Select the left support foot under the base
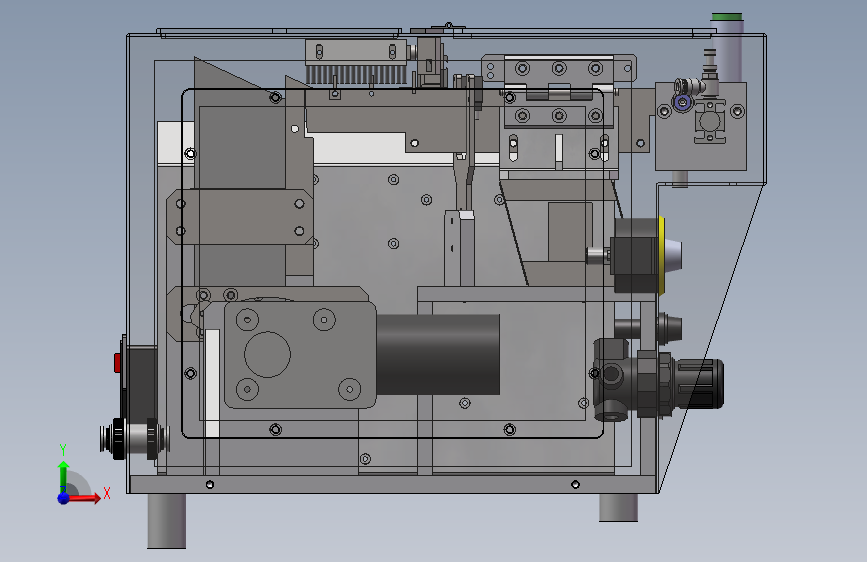The height and width of the screenshot is (562, 867). 166,521
